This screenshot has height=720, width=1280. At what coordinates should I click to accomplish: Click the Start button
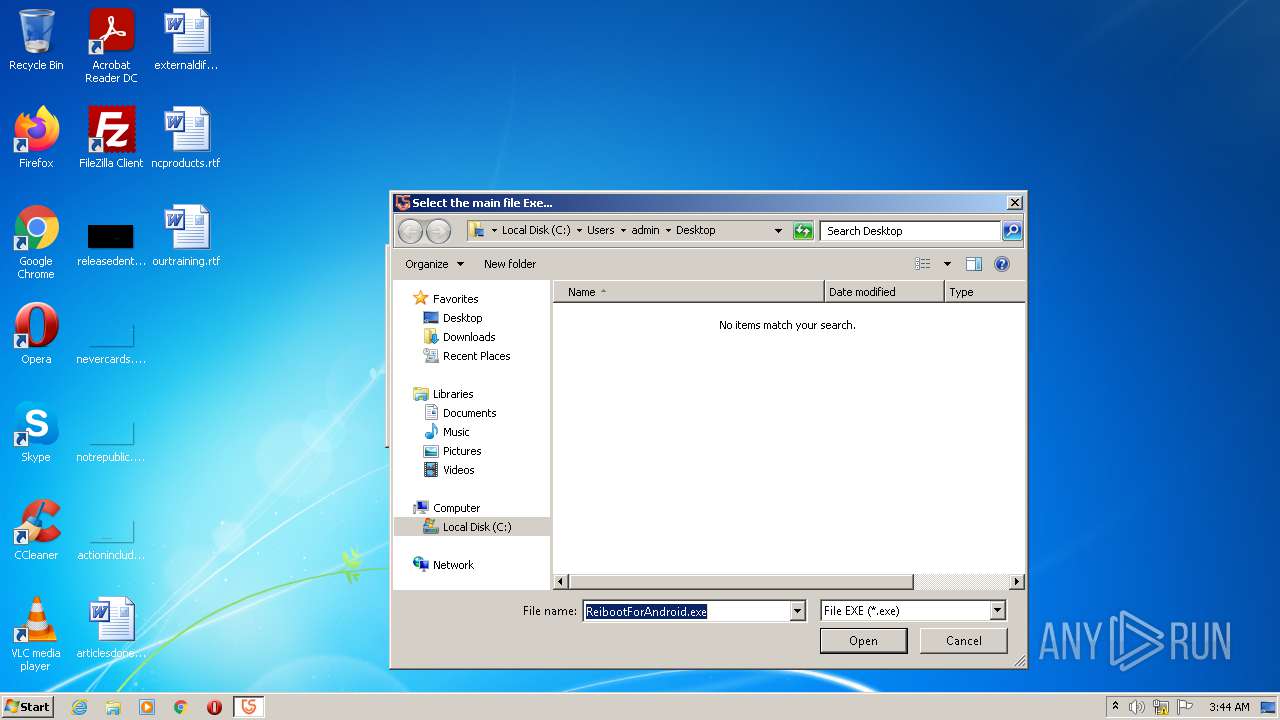[x=28, y=707]
